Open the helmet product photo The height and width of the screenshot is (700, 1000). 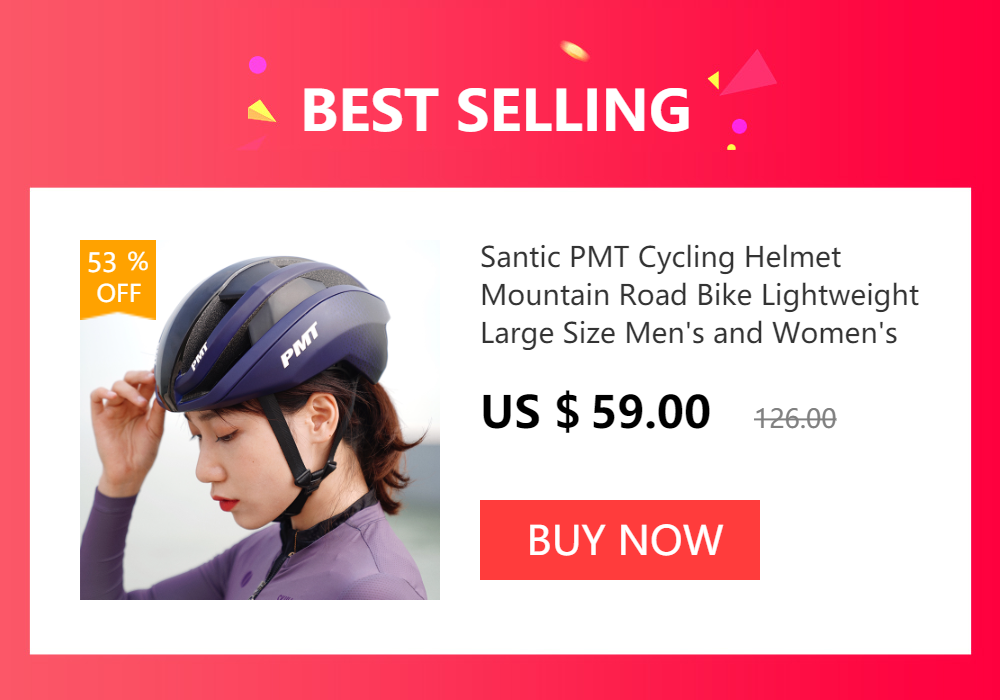tap(260, 419)
